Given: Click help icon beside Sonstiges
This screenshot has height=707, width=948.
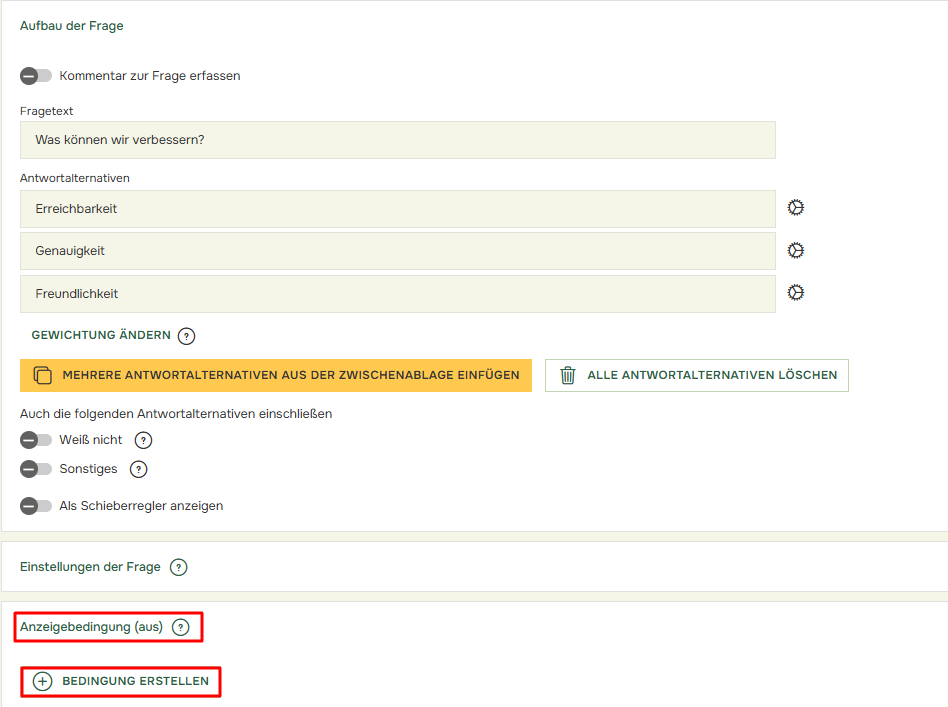Looking at the screenshot, I should (x=139, y=469).
